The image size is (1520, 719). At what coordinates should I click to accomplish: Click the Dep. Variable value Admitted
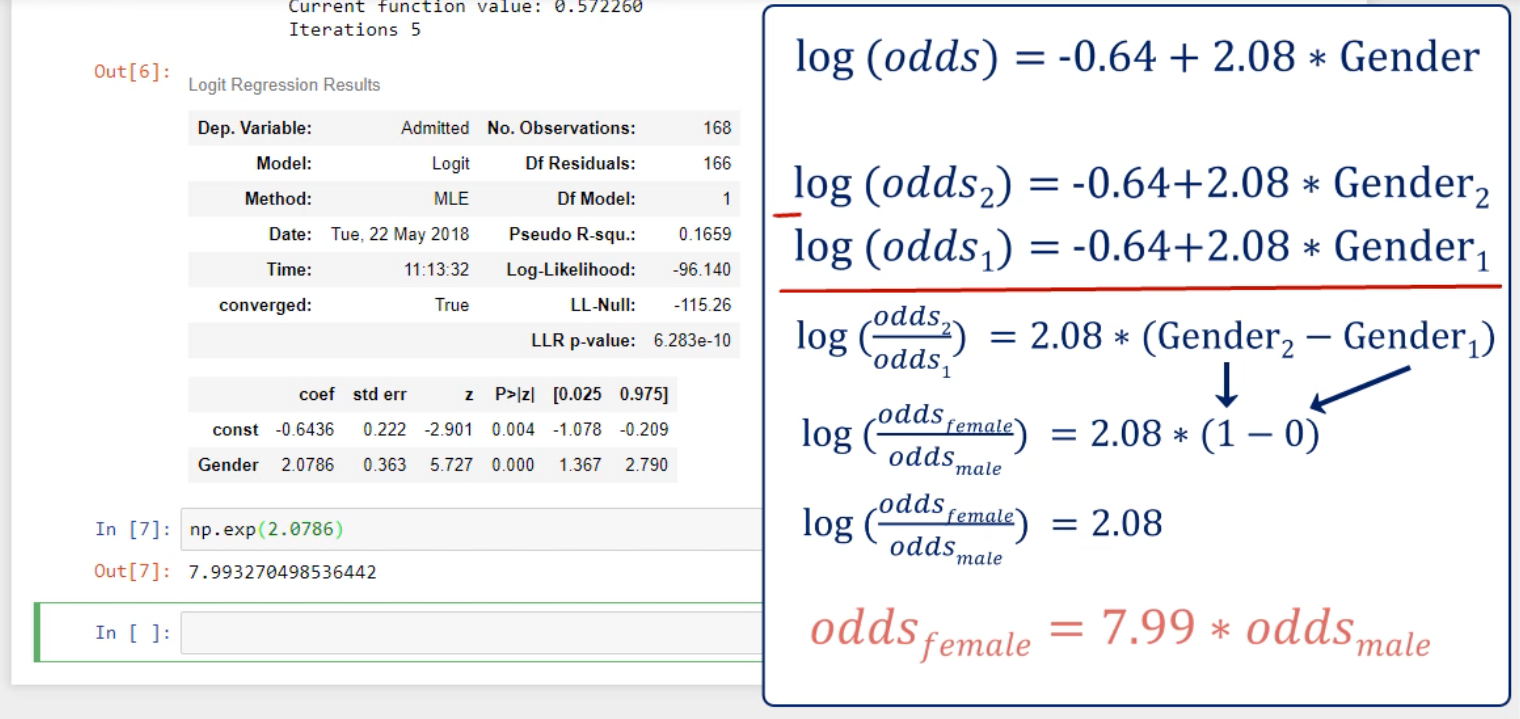coord(435,128)
